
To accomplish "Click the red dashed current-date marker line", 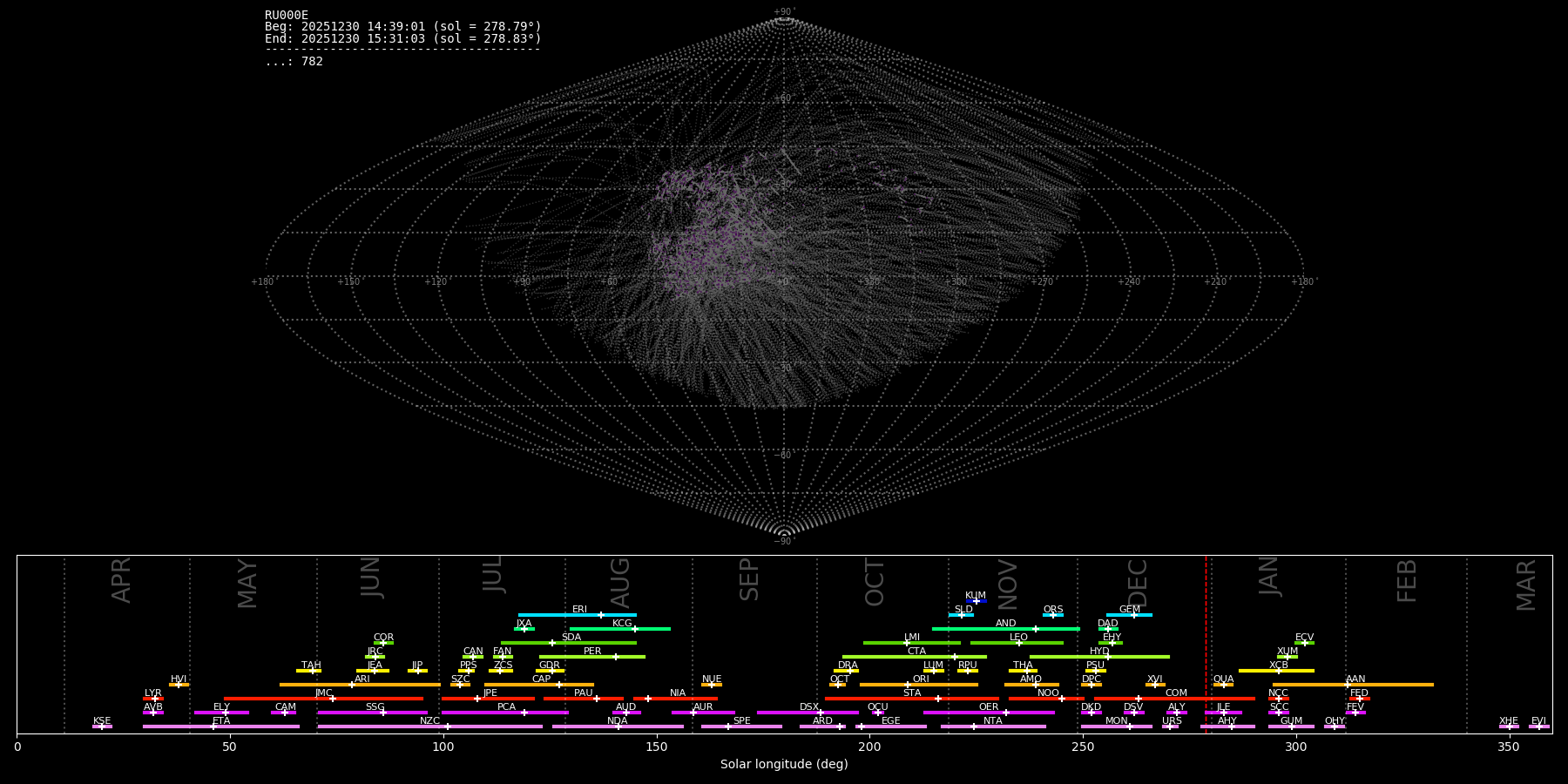I will [x=1206, y=645].
